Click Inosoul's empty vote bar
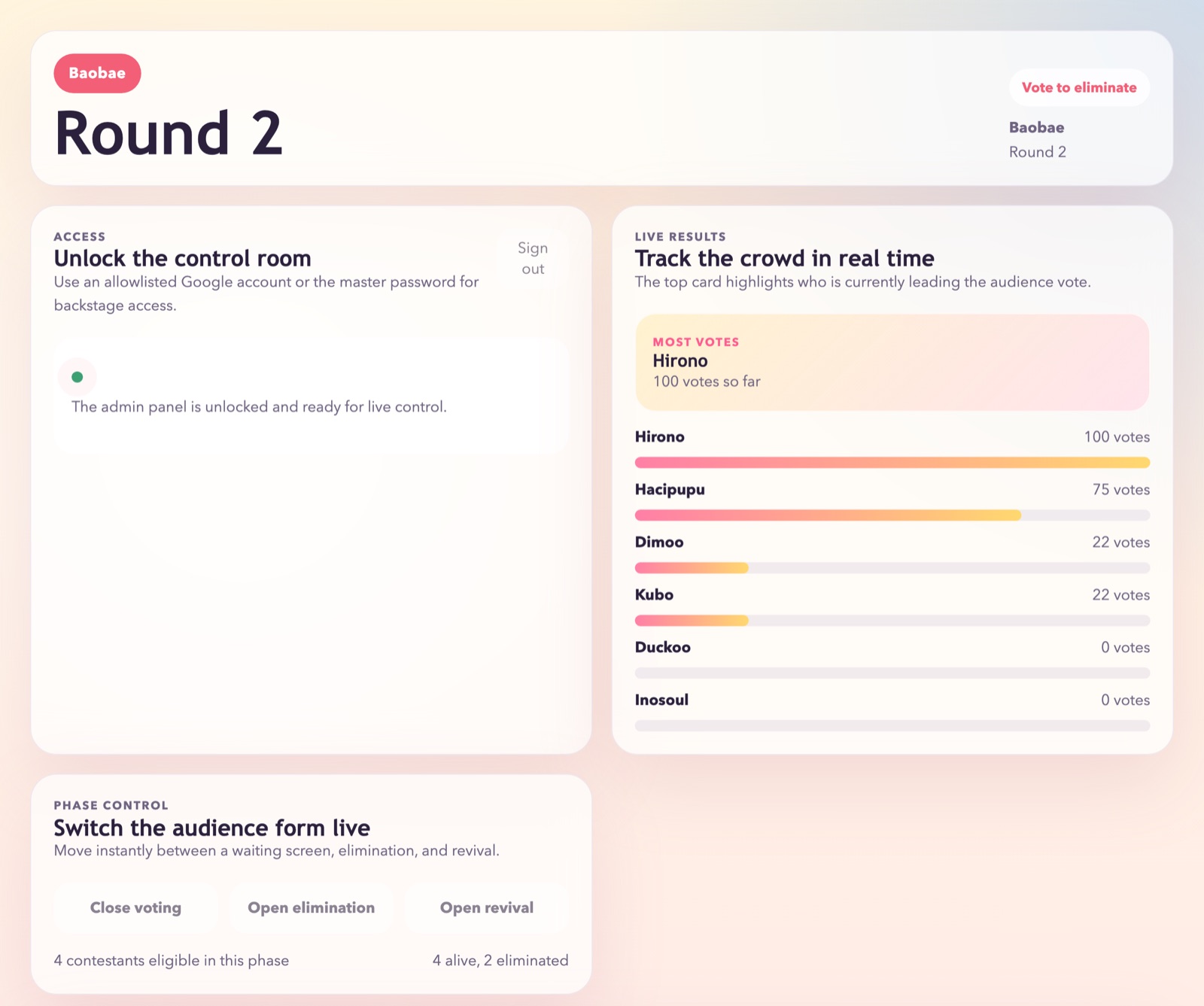Image resolution: width=1204 pixels, height=1006 pixels. coord(892,725)
